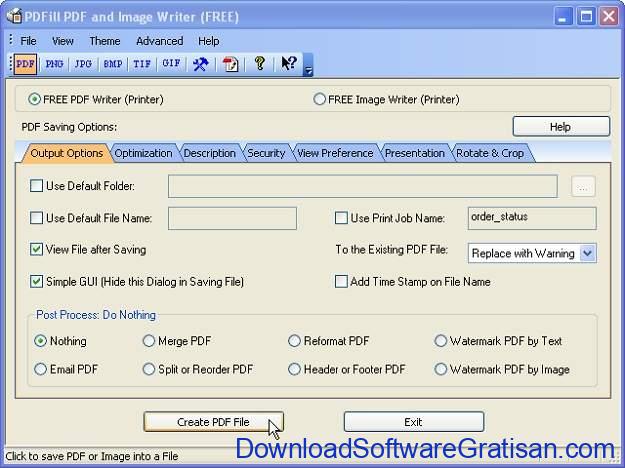The width and height of the screenshot is (625, 468).
Task: Switch to the Rotate & Crop tab
Action: [x=490, y=153]
